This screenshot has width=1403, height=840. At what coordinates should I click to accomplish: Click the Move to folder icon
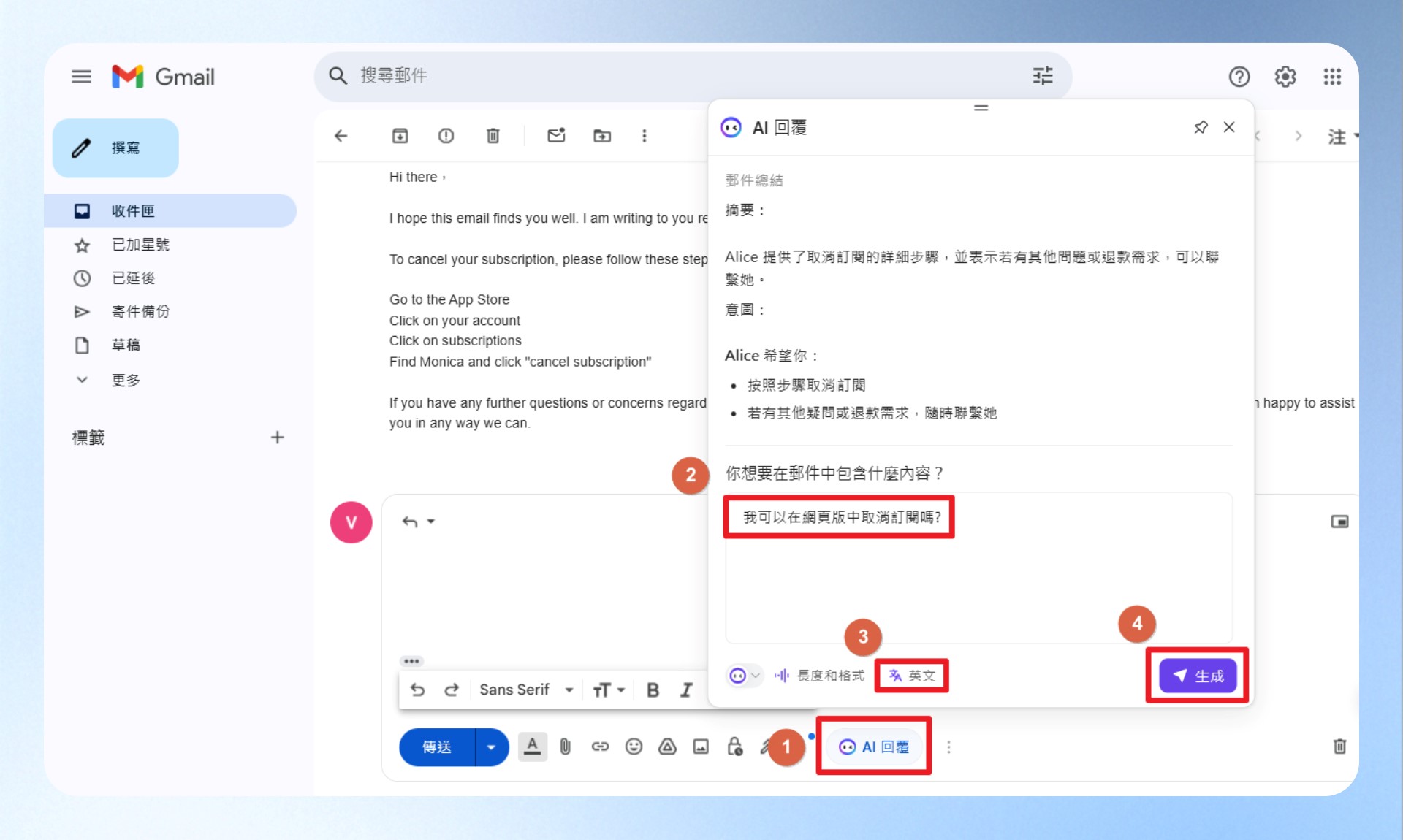(x=602, y=136)
